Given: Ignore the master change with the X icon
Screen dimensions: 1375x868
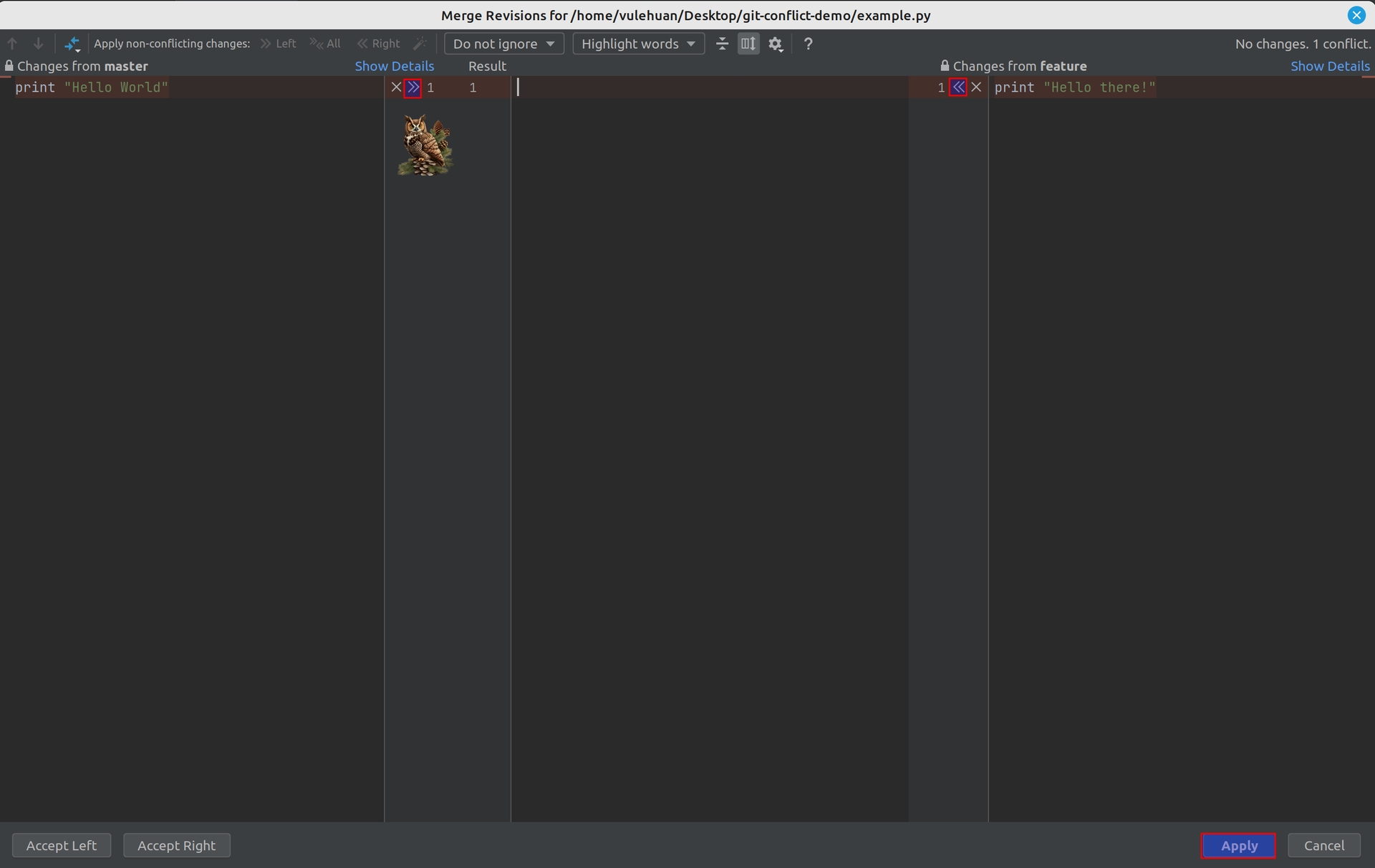Looking at the screenshot, I should click(396, 87).
